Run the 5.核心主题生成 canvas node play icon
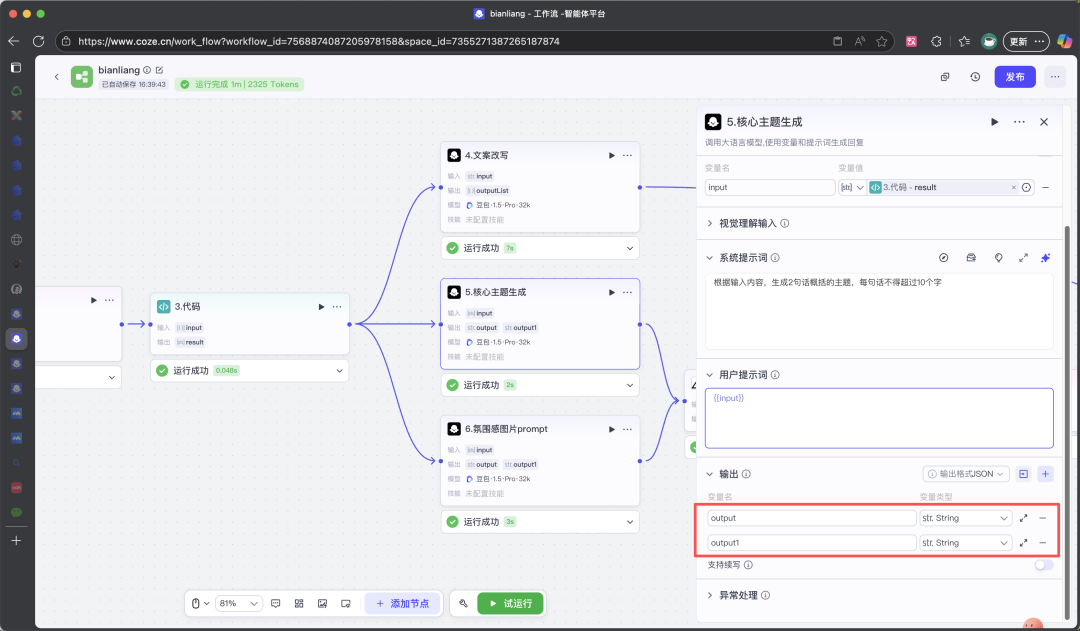 612,293
